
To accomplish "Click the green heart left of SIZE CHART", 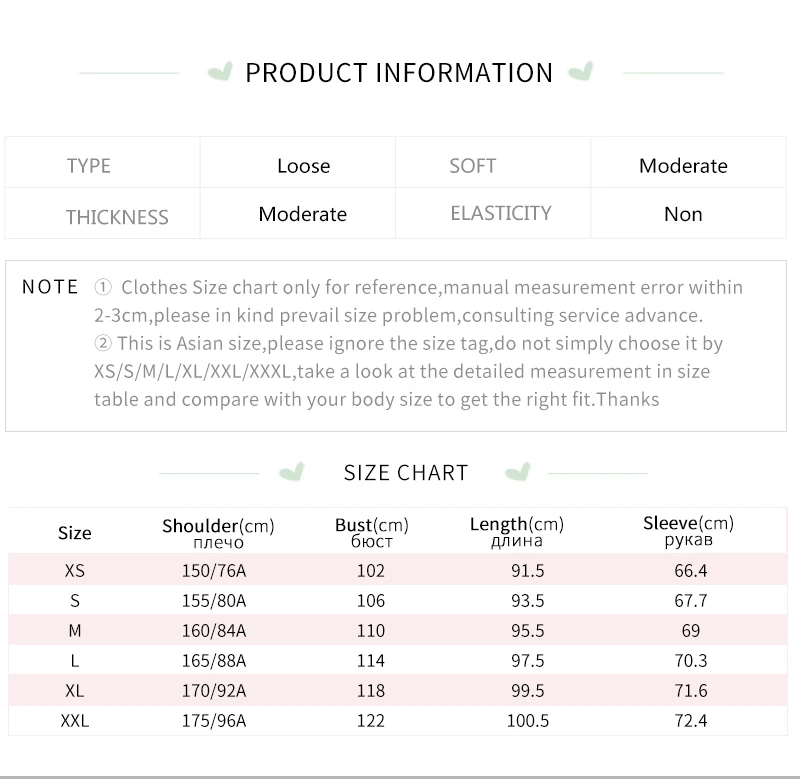I will point(292,472).
